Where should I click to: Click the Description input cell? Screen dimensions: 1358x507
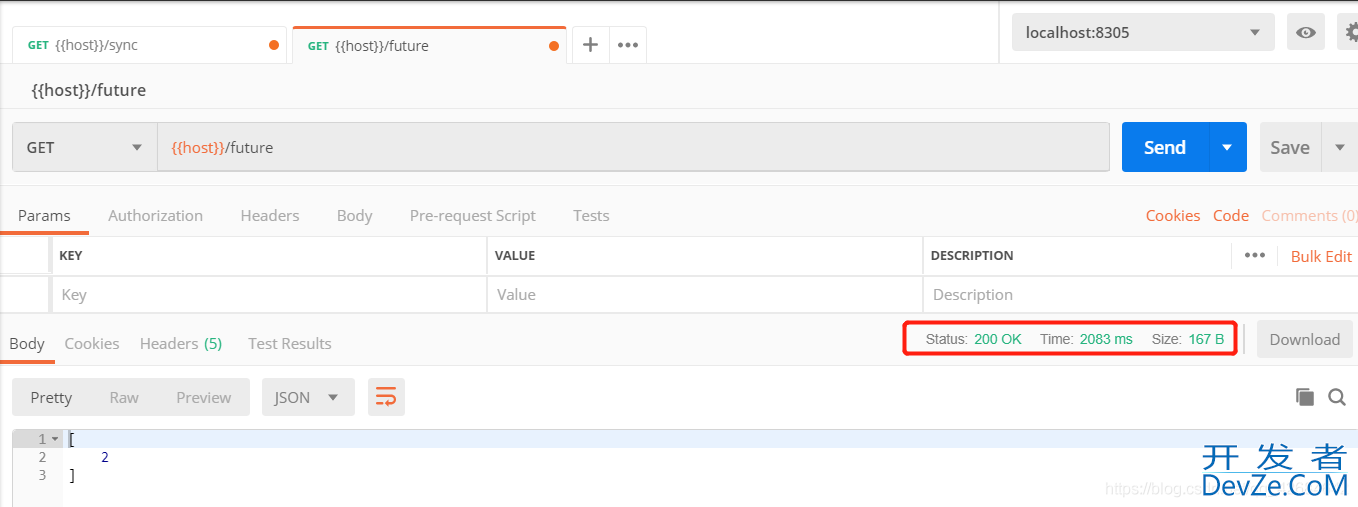[1140, 295]
